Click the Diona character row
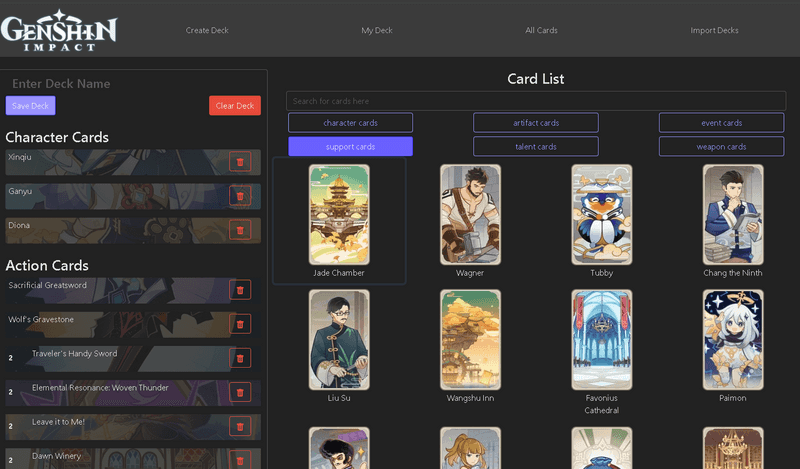Screen dimensions: 800x469 pos(133,231)
